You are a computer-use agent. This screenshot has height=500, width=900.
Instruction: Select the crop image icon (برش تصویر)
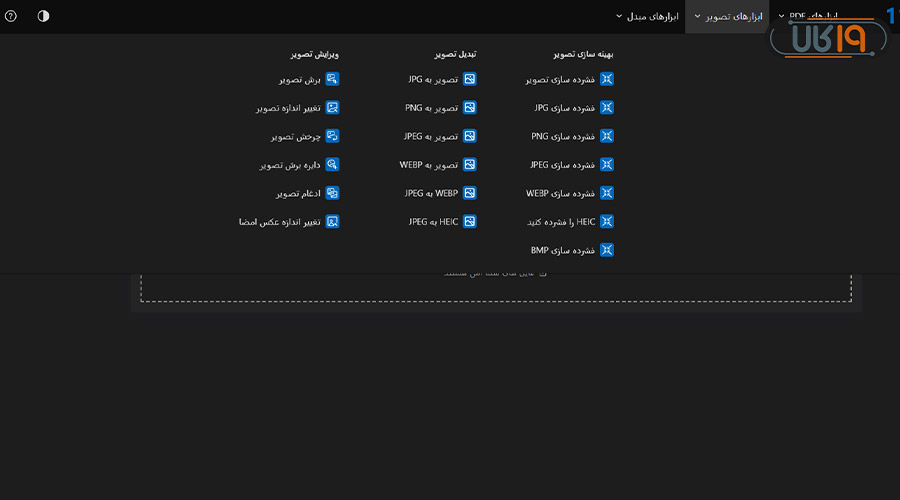(333, 79)
